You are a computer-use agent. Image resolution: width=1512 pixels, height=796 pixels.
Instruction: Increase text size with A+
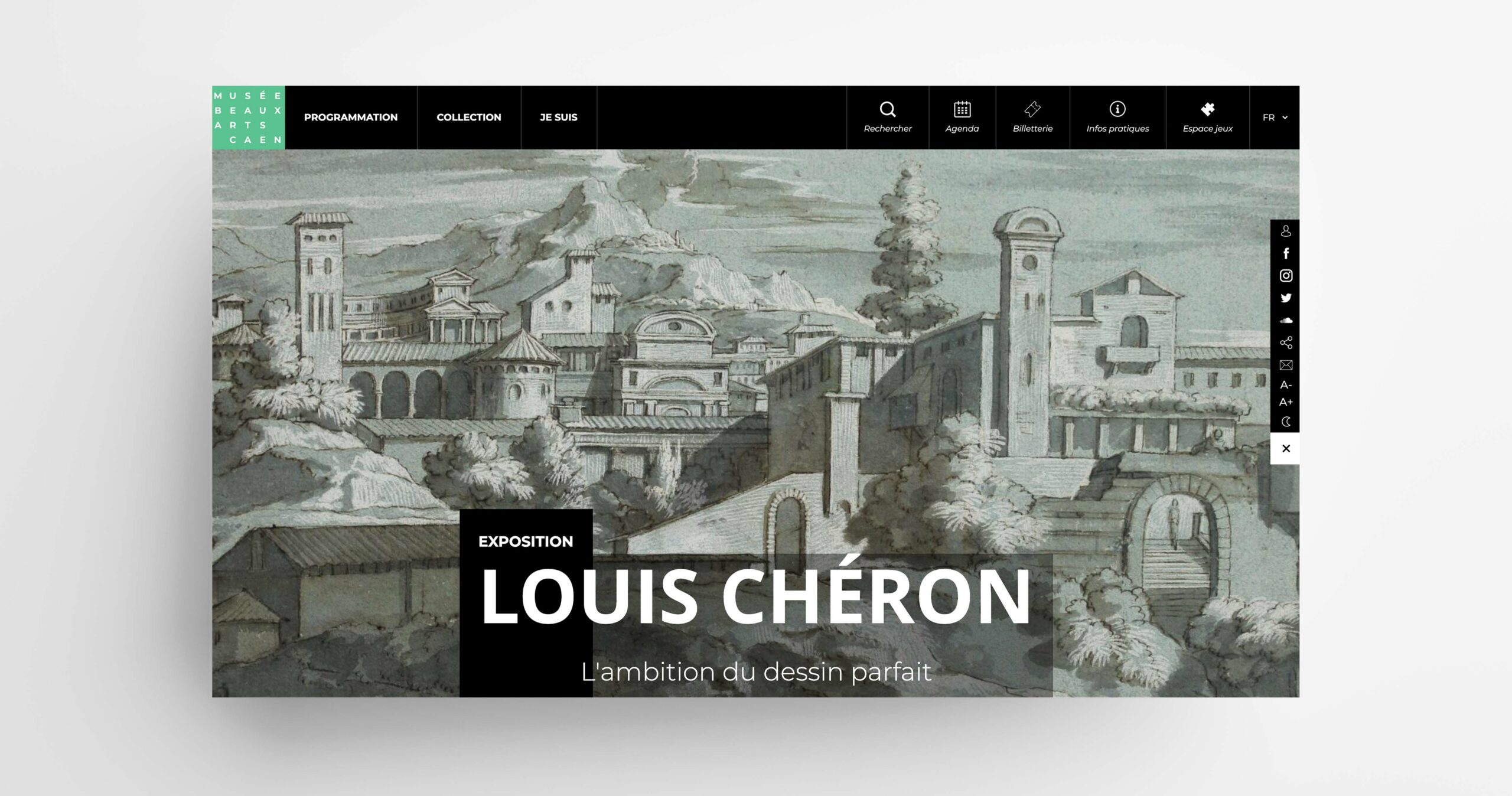(1286, 402)
